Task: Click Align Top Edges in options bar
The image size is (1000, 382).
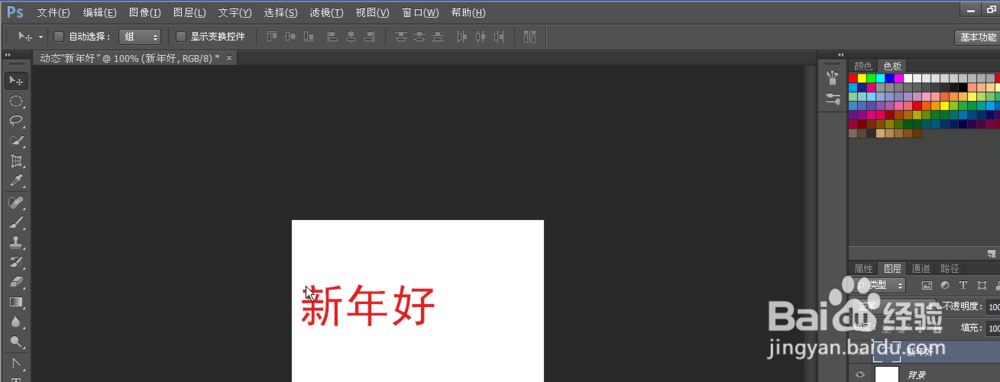Action: tap(272, 37)
